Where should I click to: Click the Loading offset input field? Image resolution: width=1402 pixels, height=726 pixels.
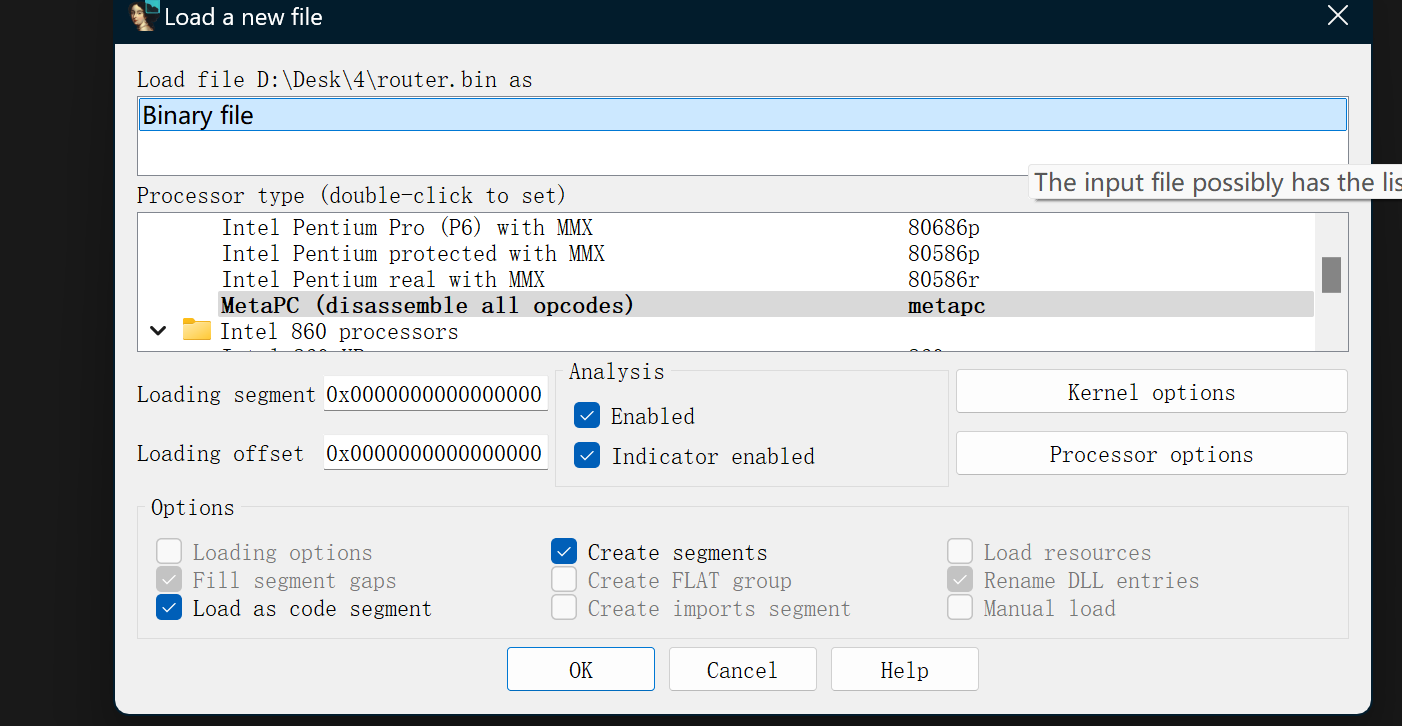(x=435, y=453)
